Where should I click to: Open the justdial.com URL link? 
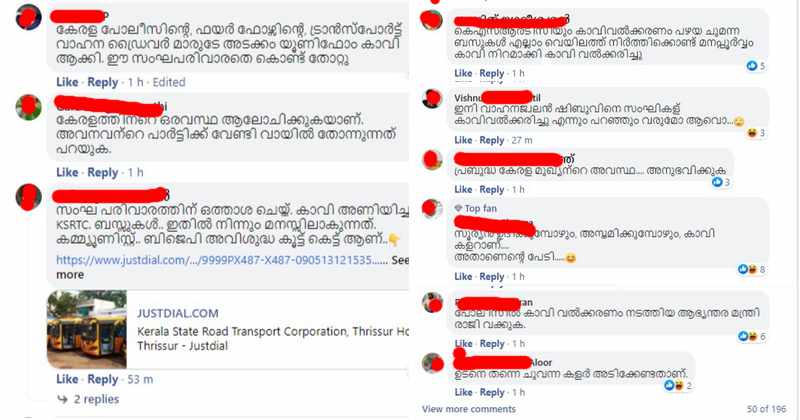pos(221,260)
